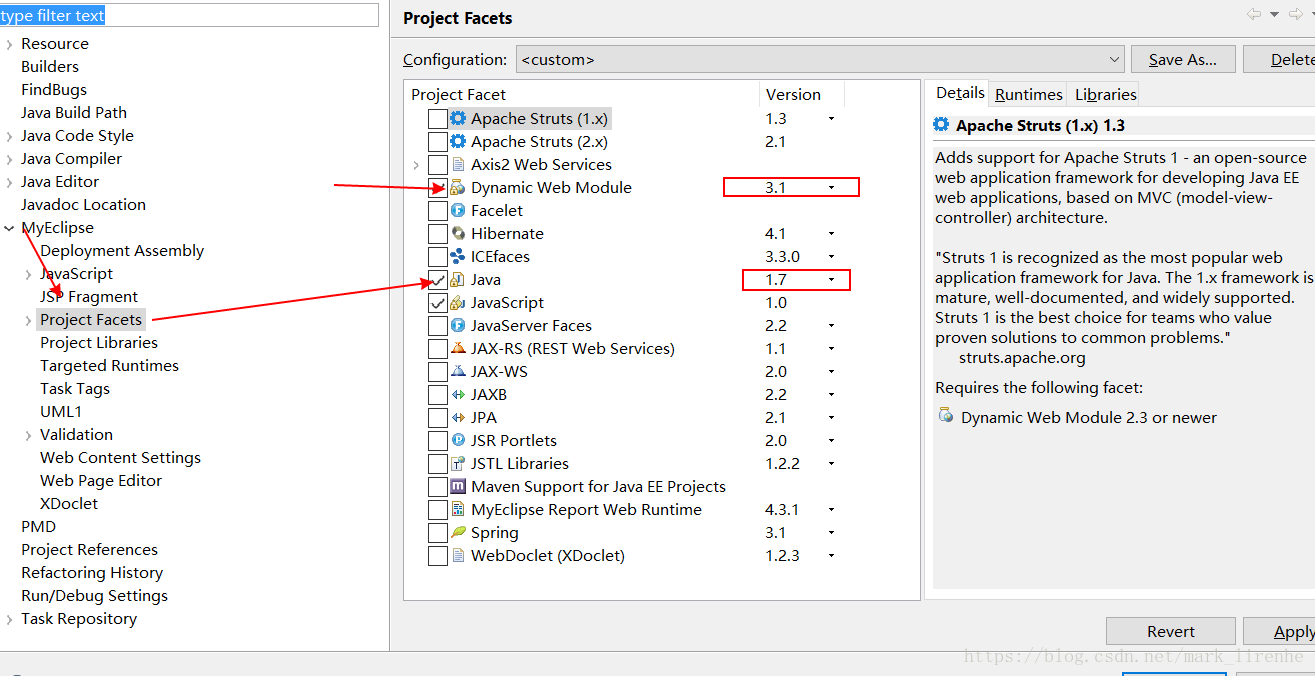The image size is (1315, 676).
Task: Enable the Apache Struts (1.x) checkbox
Action: pos(437,118)
